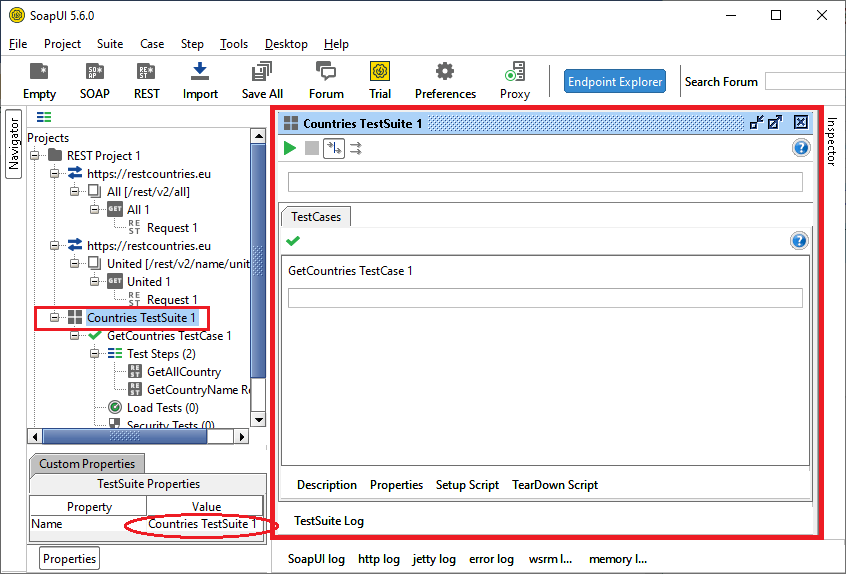
Task: Create a new SOAP project
Action: 94,81
